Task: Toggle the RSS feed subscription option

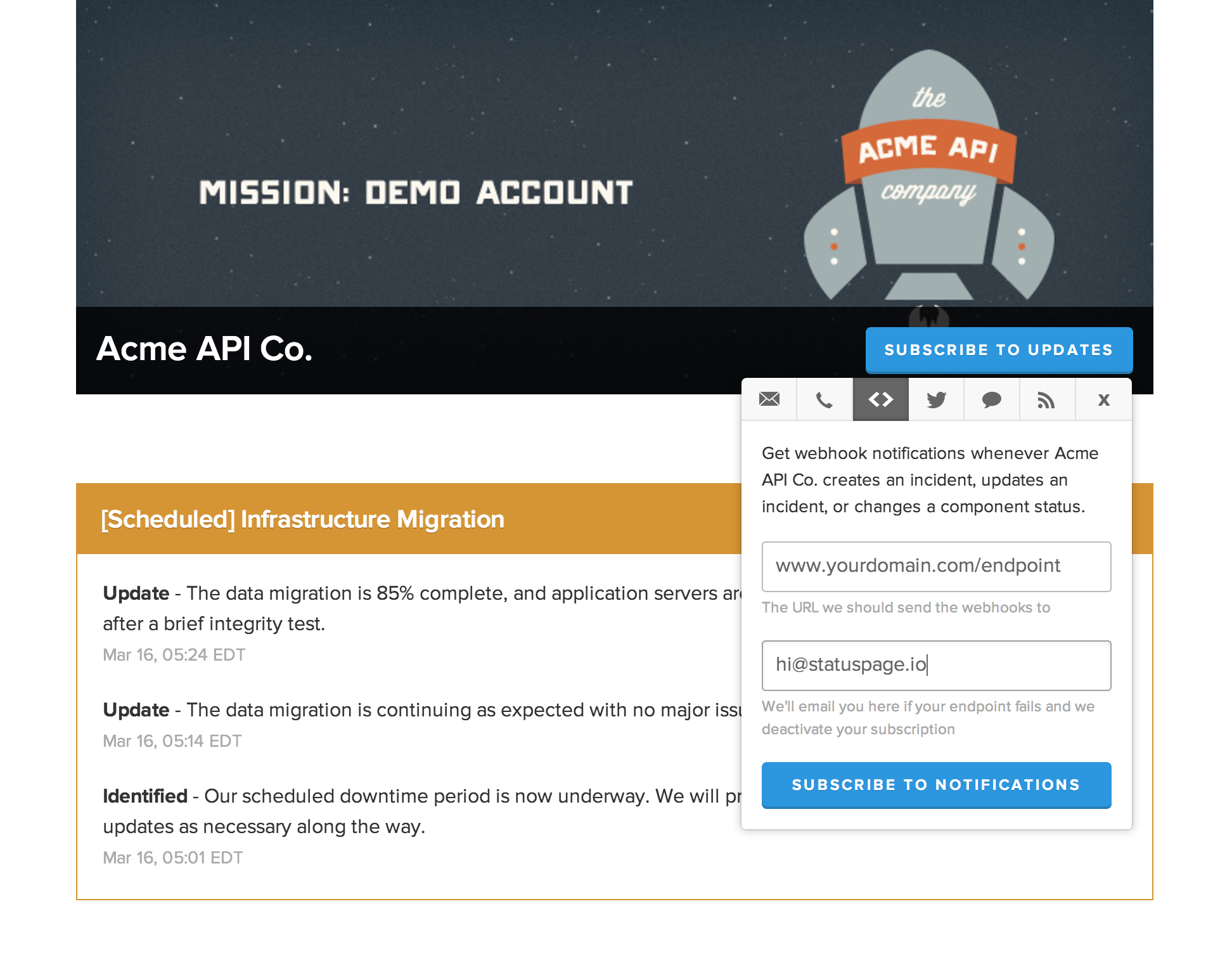Action: pos(1045,398)
